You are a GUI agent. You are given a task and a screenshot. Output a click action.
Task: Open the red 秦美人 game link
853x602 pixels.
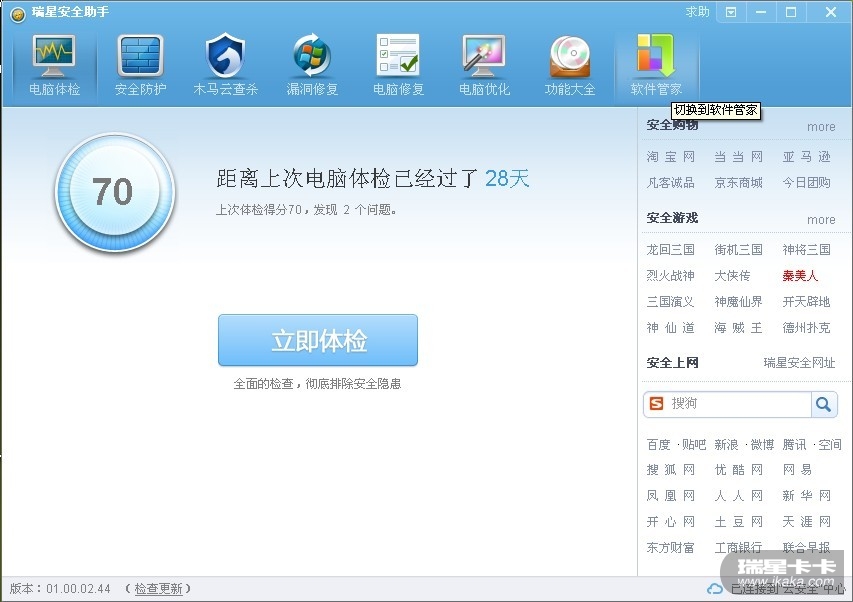pyautogui.click(x=800, y=276)
